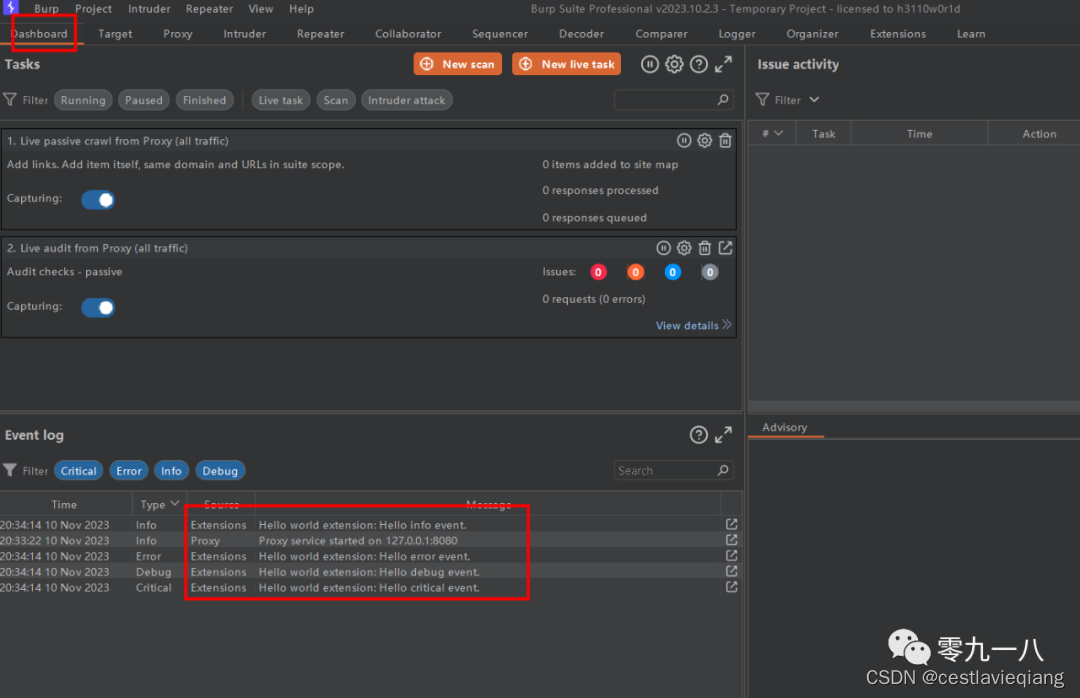Open Live audit task in new window
This screenshot has width=1080, height=698.
[x=725, y=248]
